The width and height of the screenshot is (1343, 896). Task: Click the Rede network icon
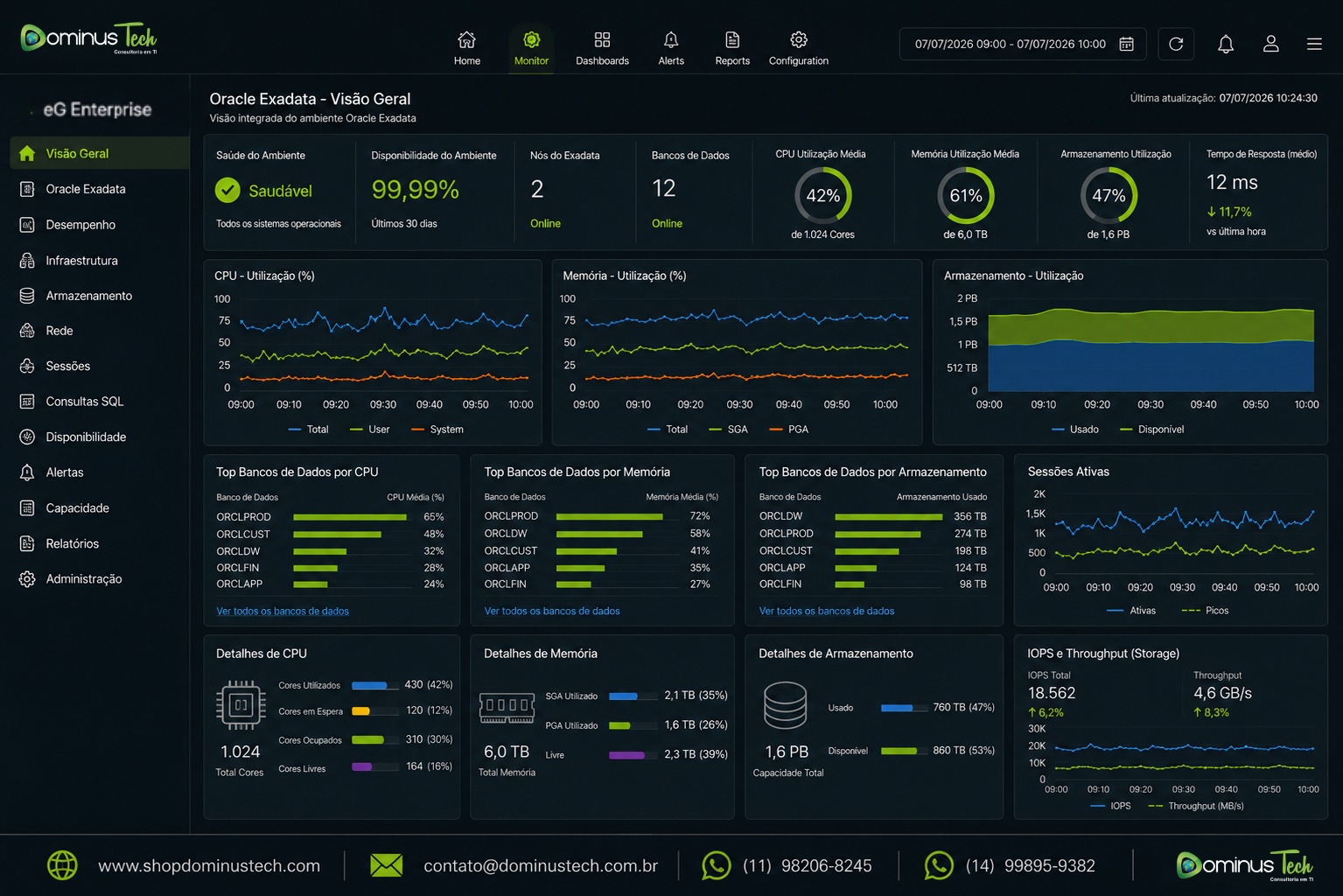27,331
